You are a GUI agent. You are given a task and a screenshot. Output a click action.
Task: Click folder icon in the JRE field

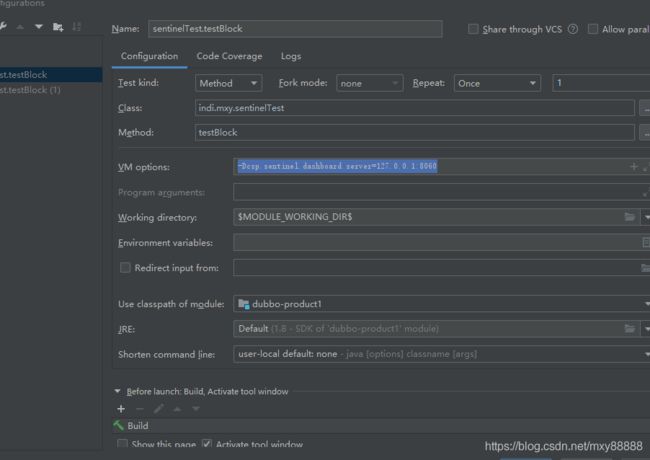click(x=630, y=329)
